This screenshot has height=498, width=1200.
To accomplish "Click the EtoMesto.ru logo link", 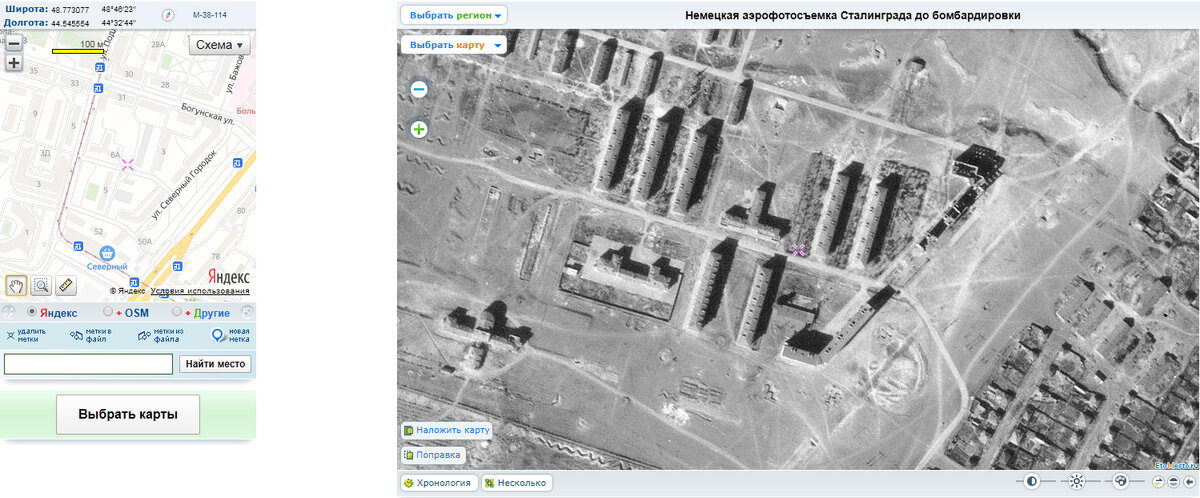I will (1176, 466).
